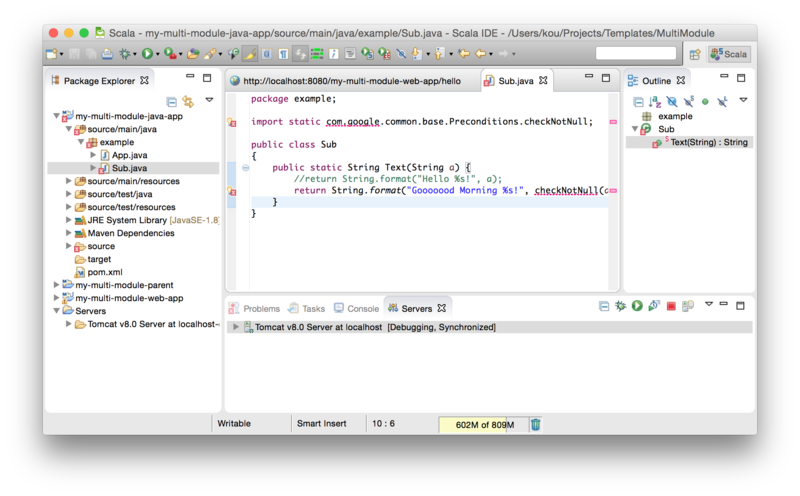Expand Maven Dependencies node
The image size is (800, 496).
tap(68, 233)
